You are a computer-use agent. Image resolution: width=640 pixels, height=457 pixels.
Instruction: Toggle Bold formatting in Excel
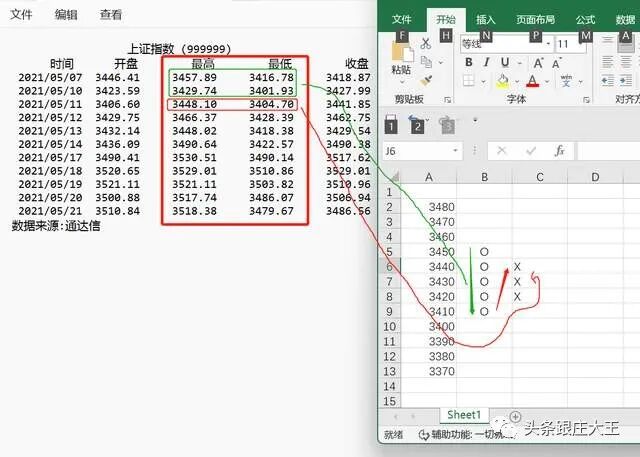(x=469, y=62)
